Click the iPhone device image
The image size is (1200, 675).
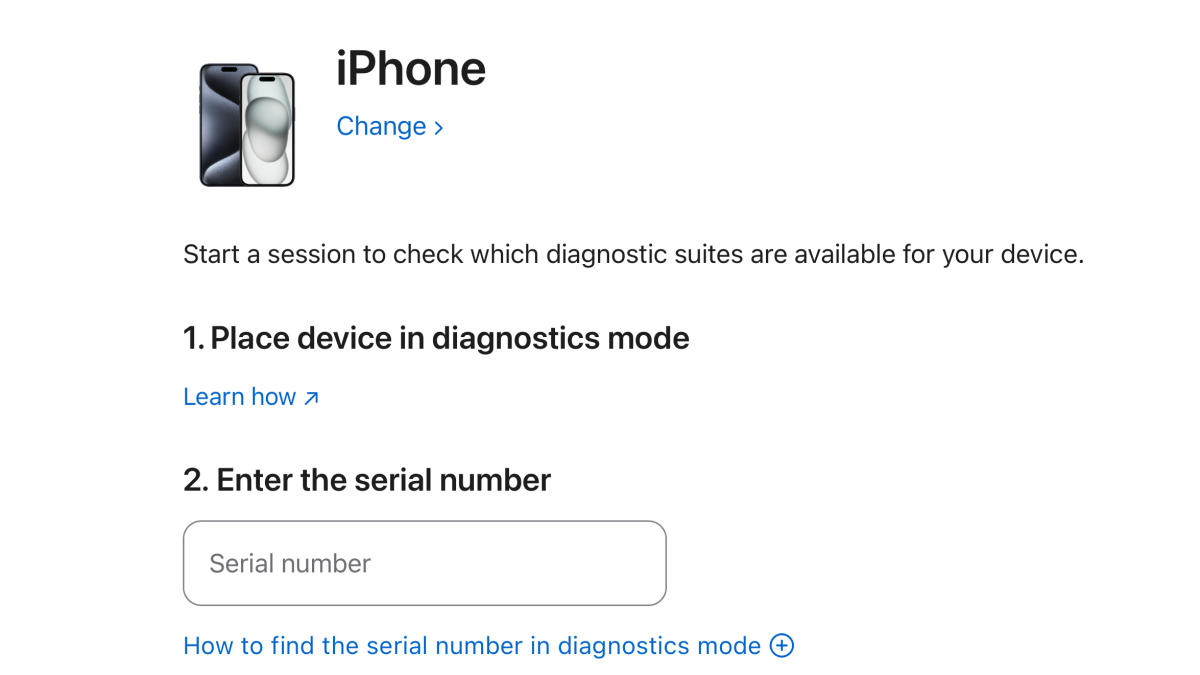coord(247,125)
